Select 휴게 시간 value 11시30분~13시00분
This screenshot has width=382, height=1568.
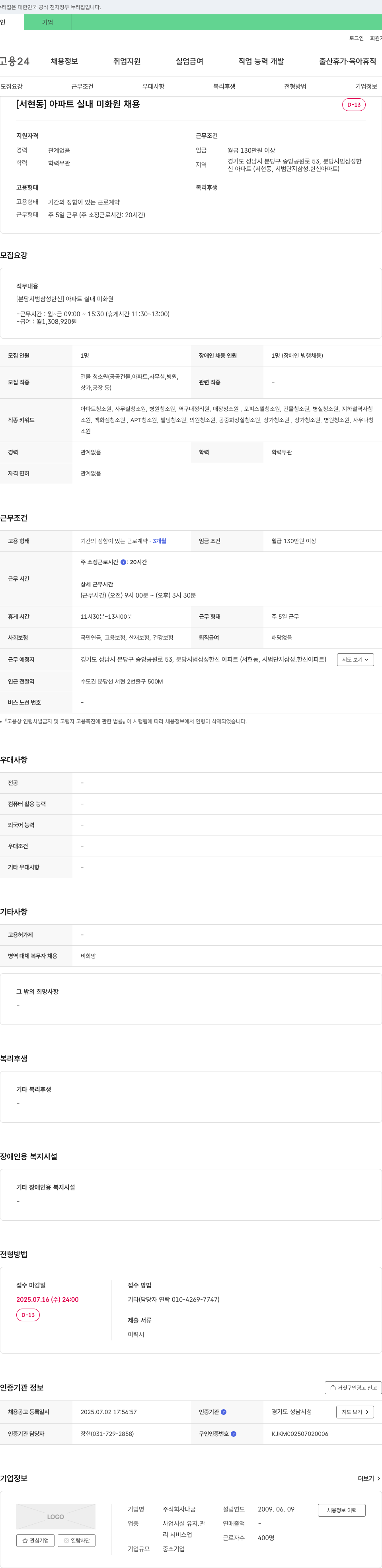(x=106, y=617)
